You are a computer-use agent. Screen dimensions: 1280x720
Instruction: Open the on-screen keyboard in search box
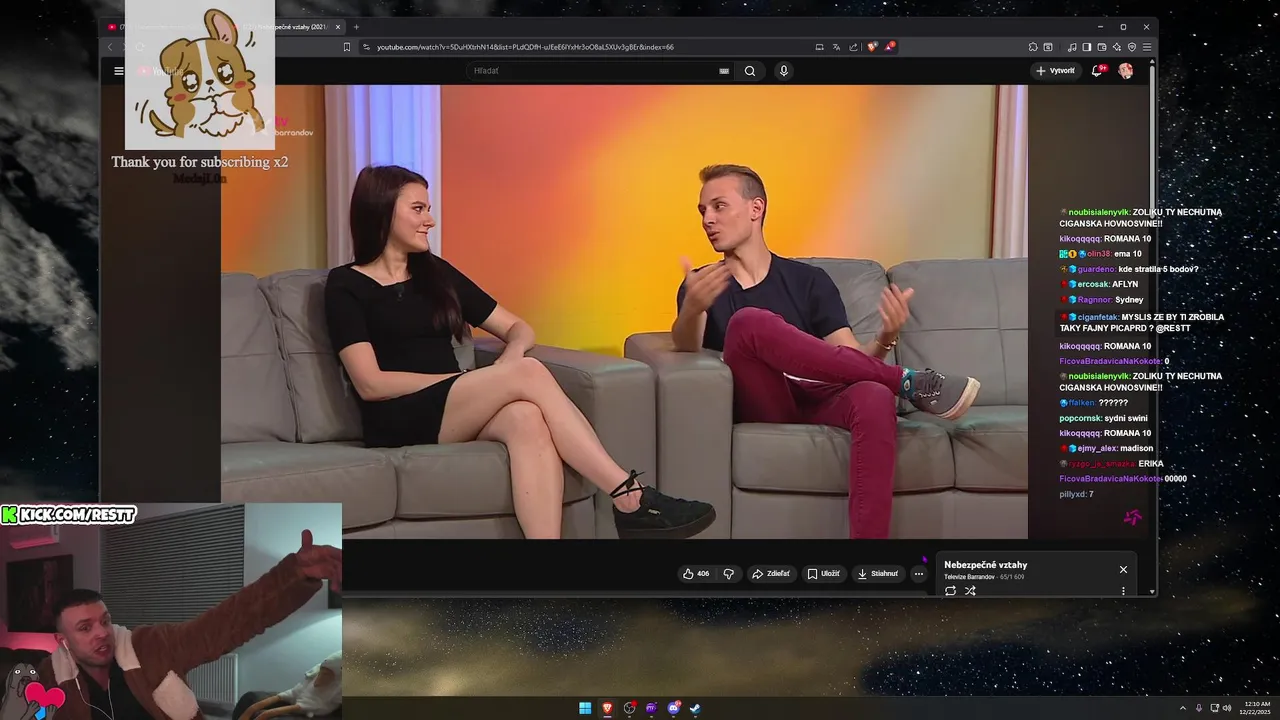(724, 71)
